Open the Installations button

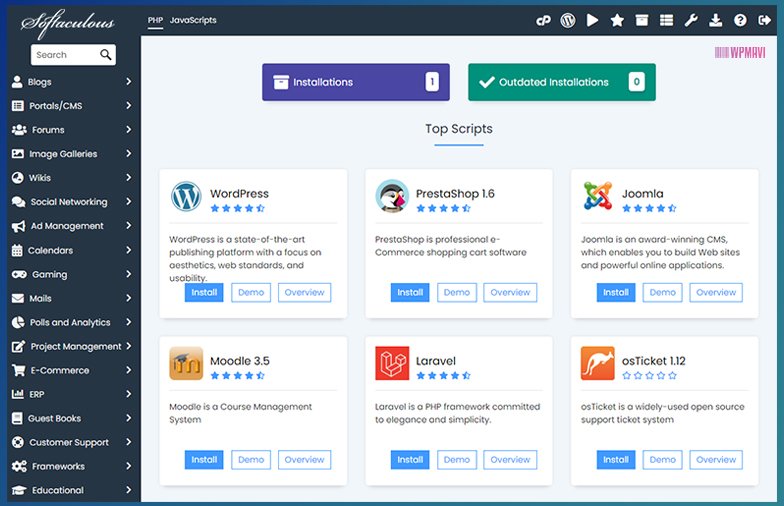click(356, 82)
